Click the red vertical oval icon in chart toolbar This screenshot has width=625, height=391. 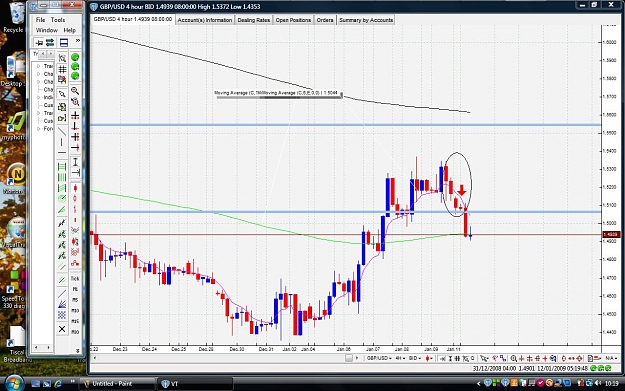(564, 358)
